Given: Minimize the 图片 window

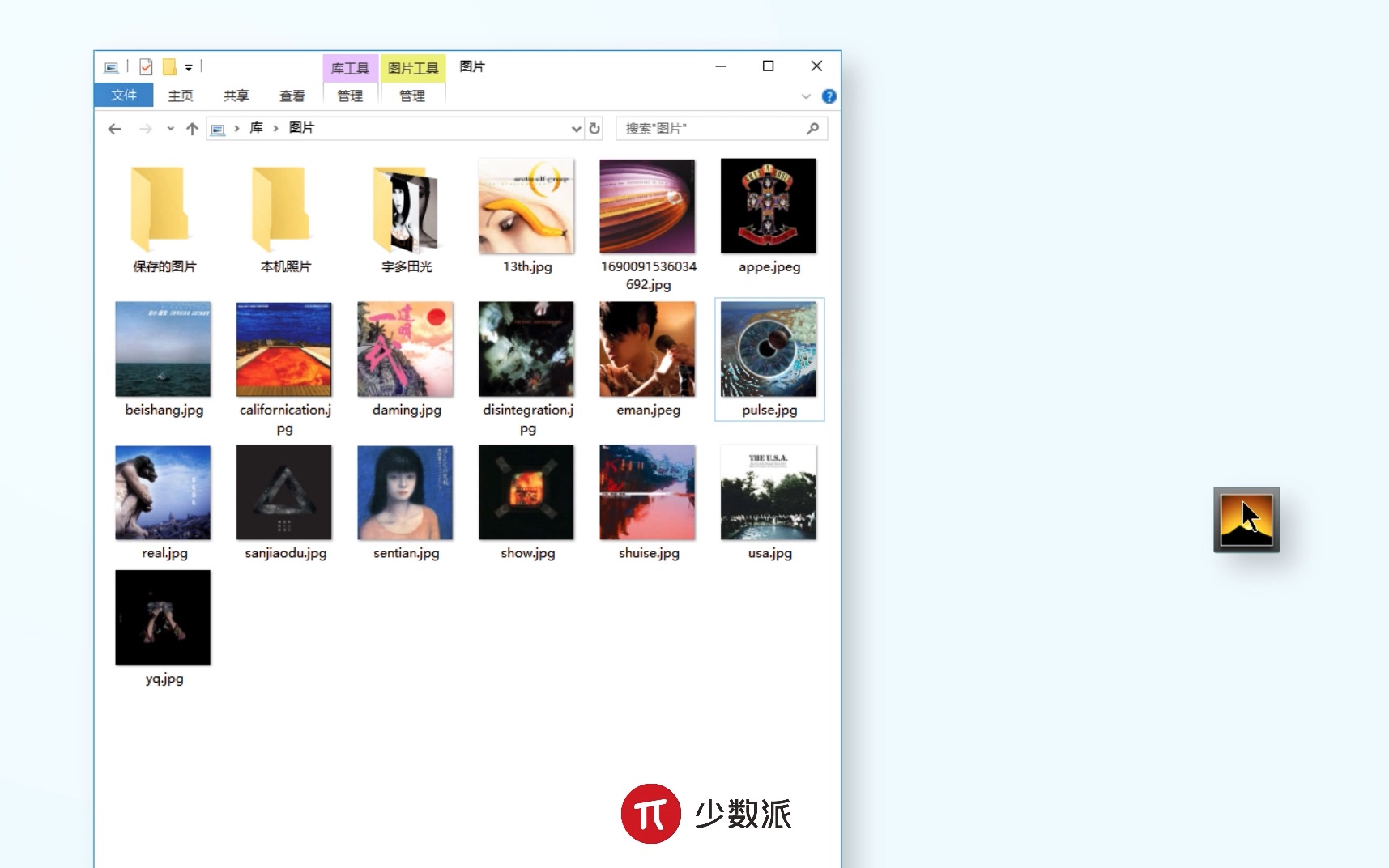Looking at the screenshot, I should [x=721, y=66].
